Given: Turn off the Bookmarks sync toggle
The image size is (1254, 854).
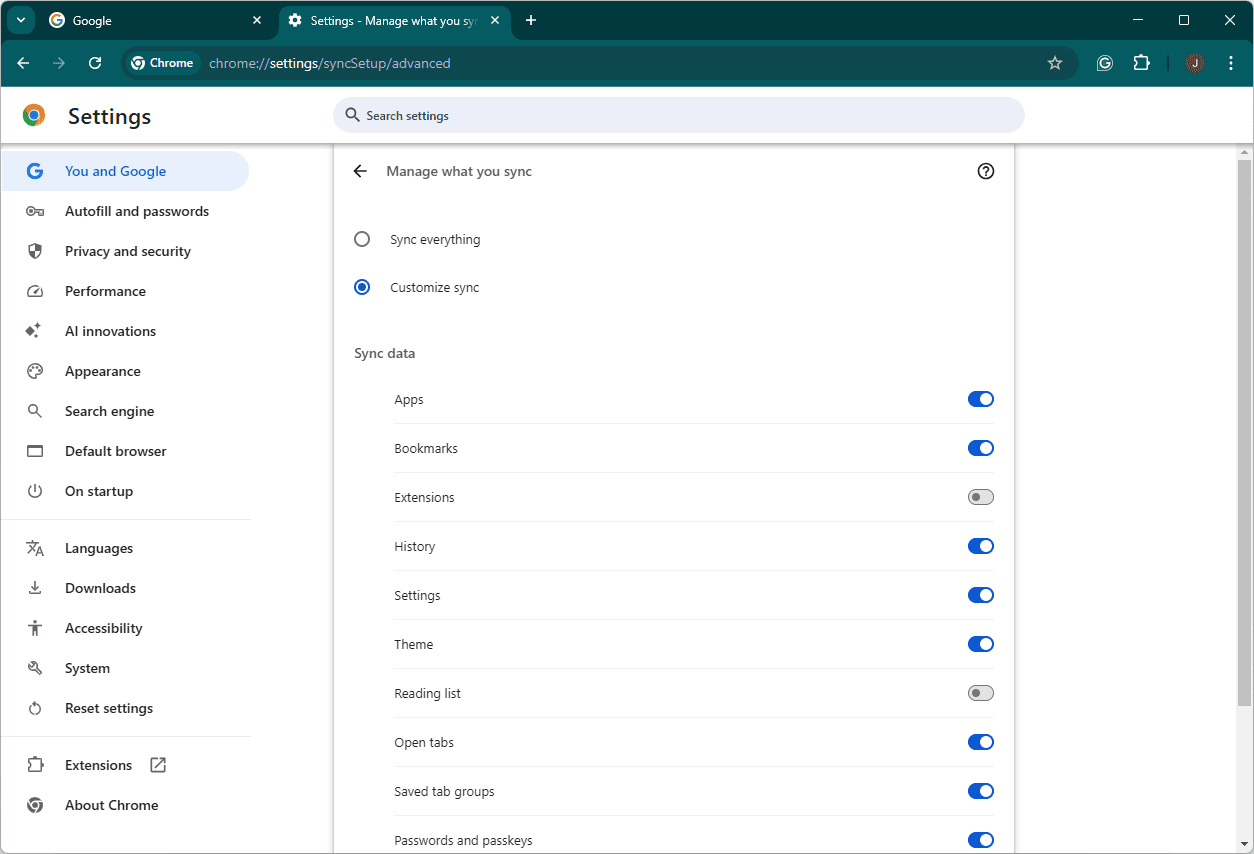Looking at the screenshot, I should [980, 448].
